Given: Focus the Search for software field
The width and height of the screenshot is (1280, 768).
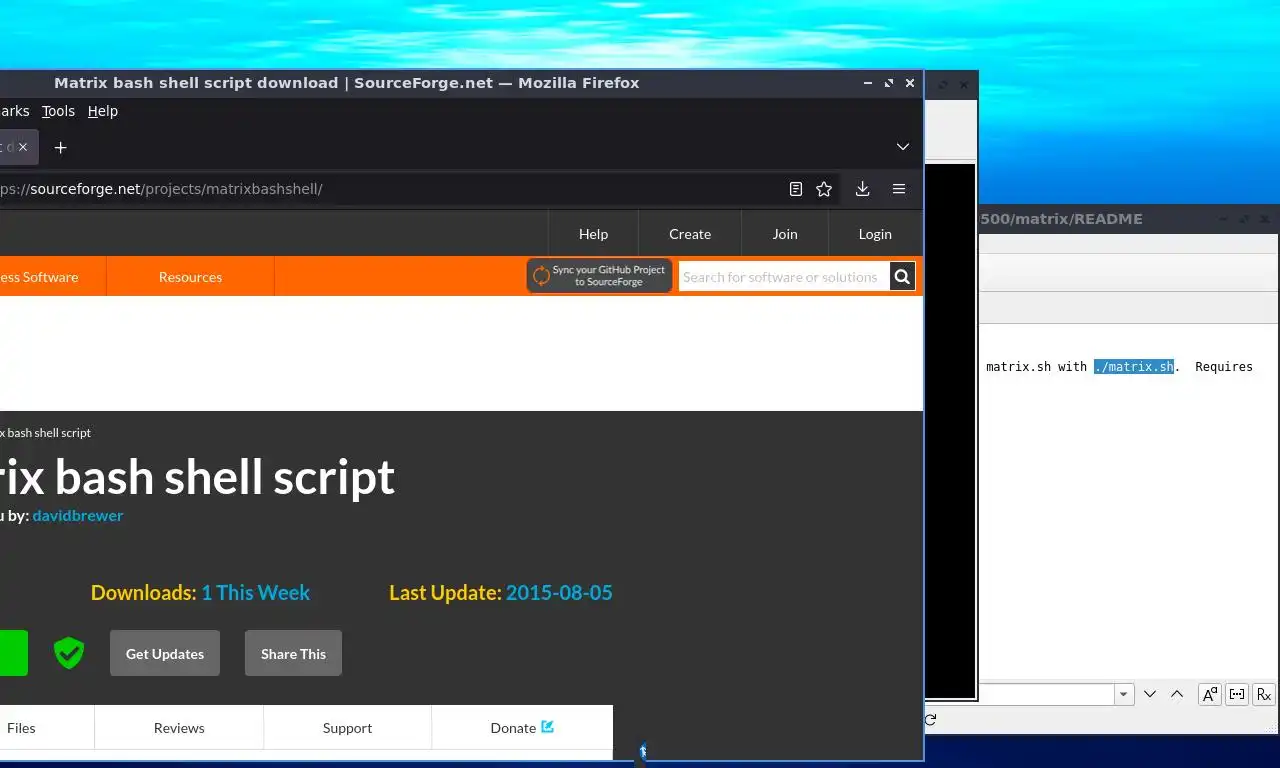Looking at the screenshot, I should click(x=784, y=277).
